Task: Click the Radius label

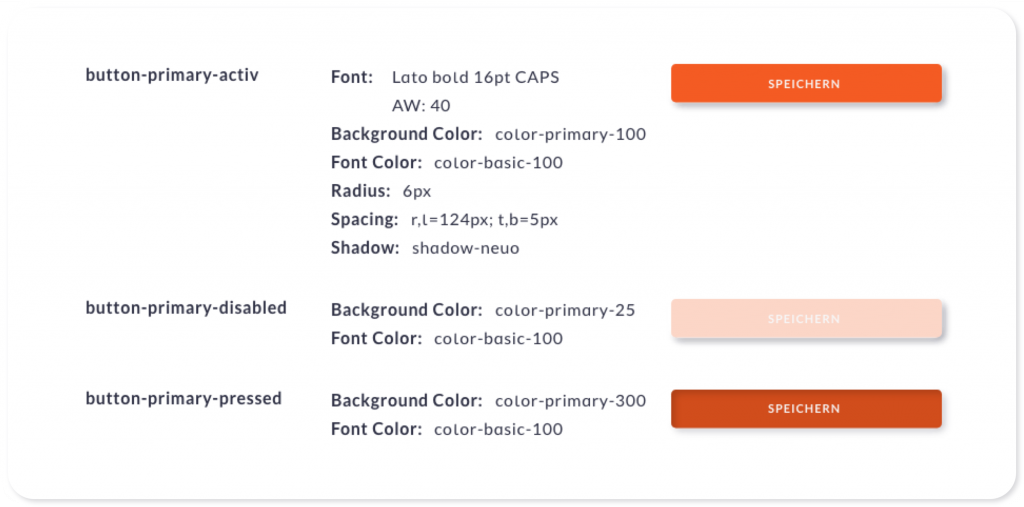Action: tap(361, 191)
